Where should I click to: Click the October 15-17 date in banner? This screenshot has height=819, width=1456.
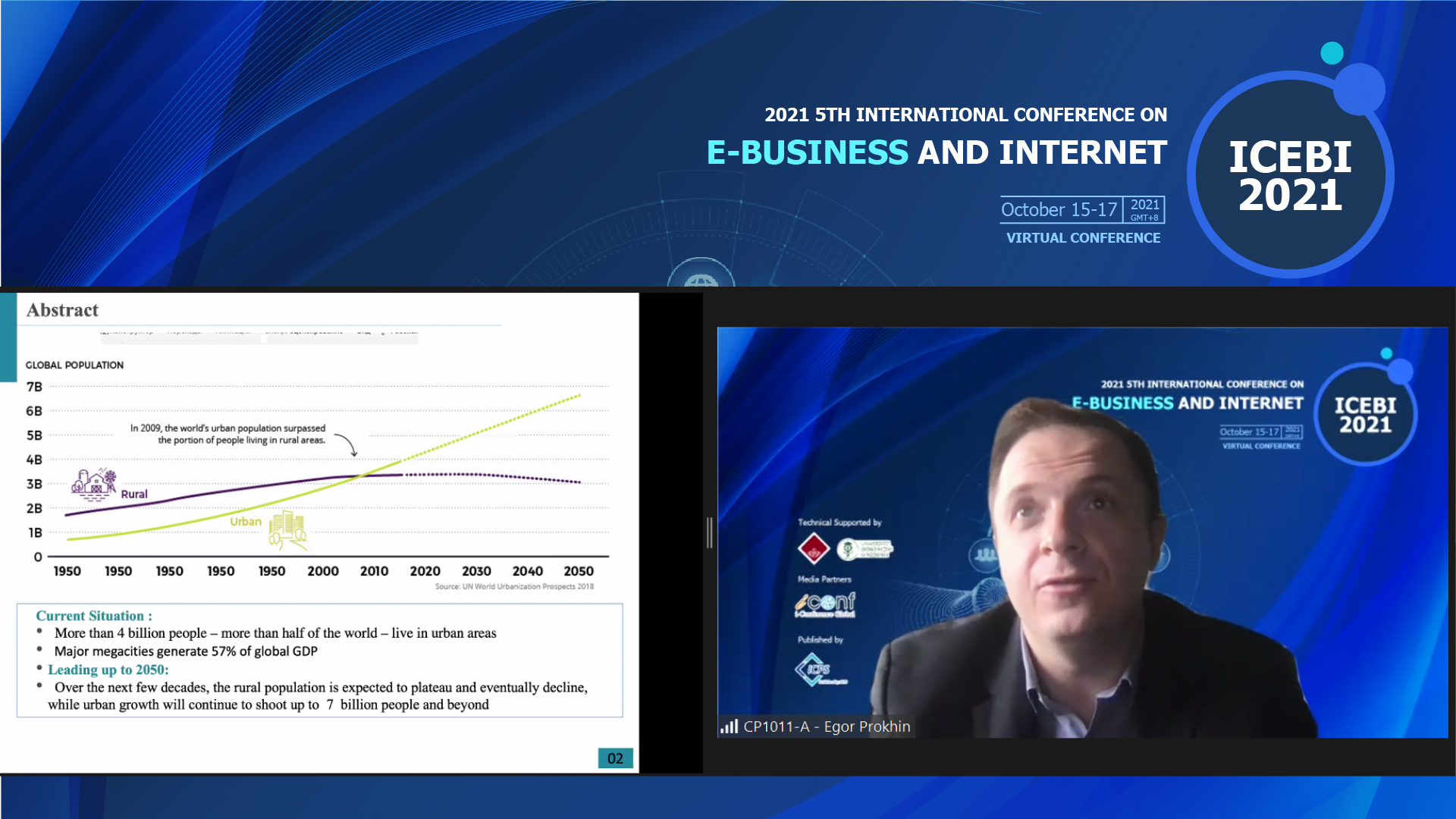tap(1059, 209)
